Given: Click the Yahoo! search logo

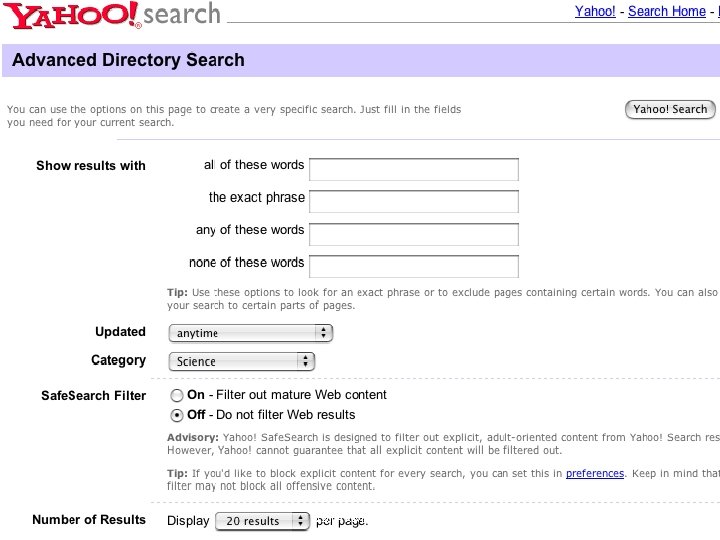Looking at the screenshot, I should click(112, 15).
